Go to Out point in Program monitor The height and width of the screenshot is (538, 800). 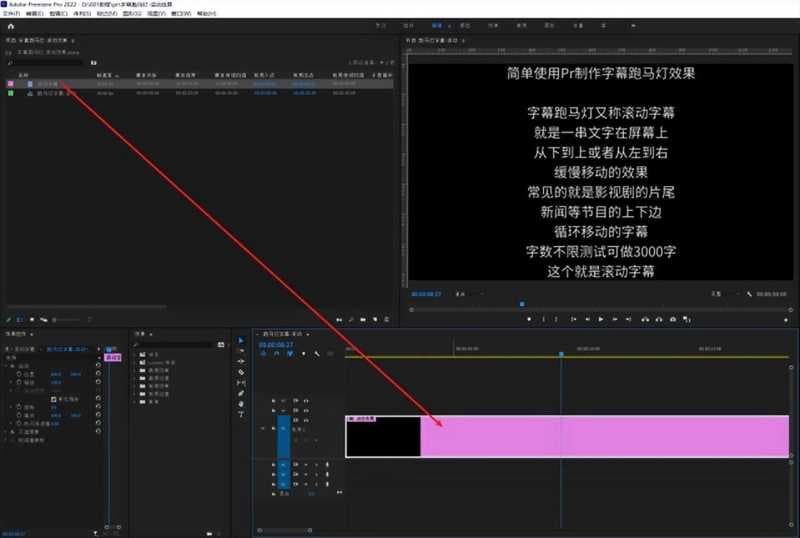point(629,320)
